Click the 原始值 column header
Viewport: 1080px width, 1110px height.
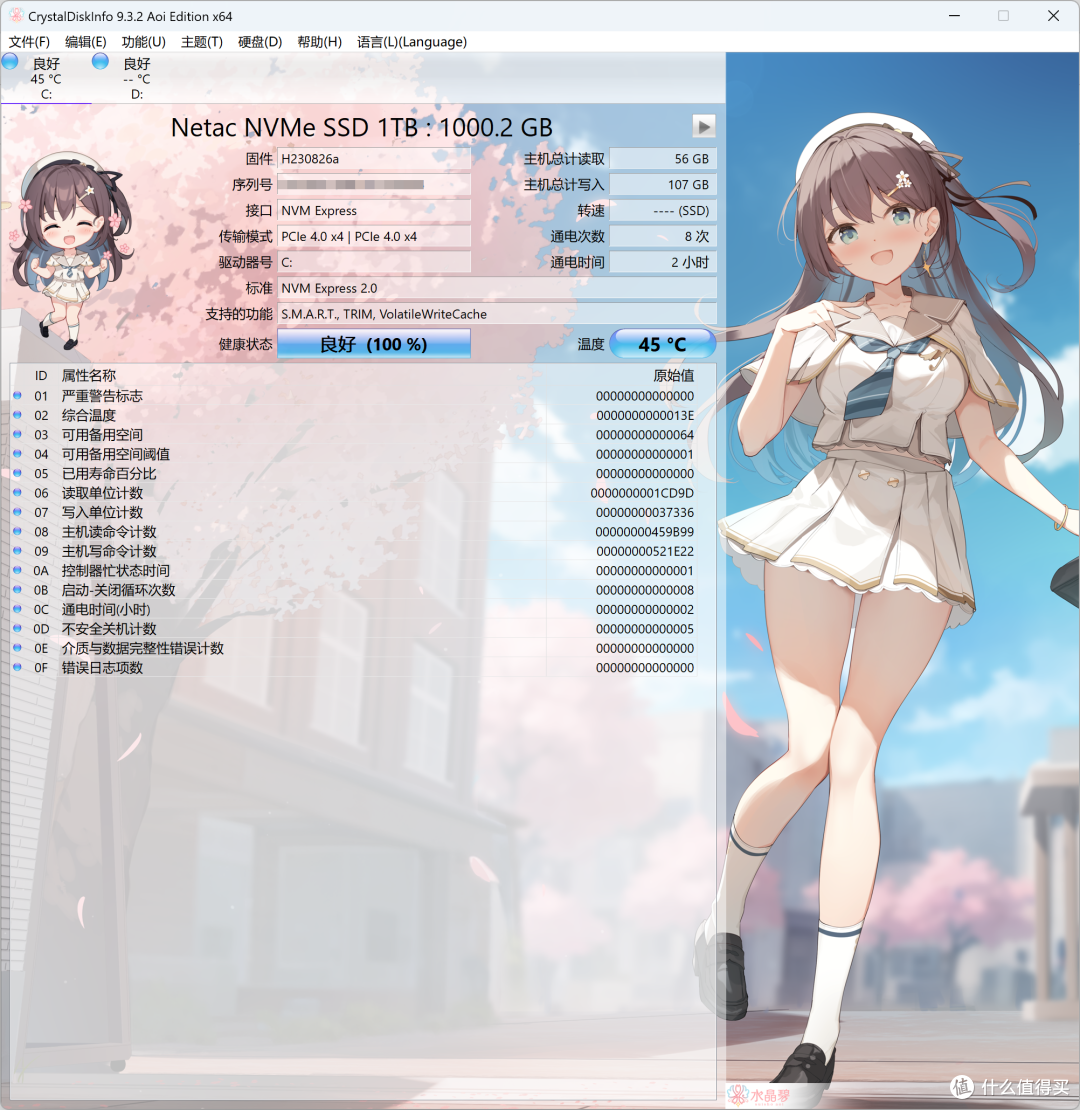[673, 376]
